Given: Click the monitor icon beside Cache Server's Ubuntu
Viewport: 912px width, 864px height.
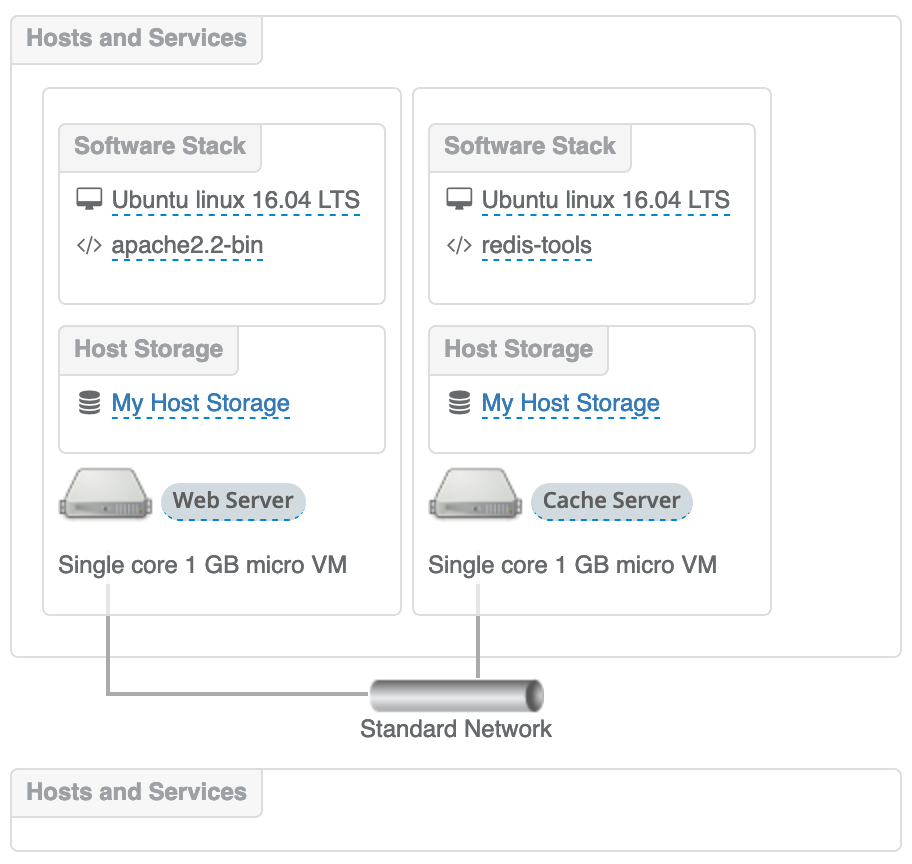Looking at the screenshot, I should (459, 199).
